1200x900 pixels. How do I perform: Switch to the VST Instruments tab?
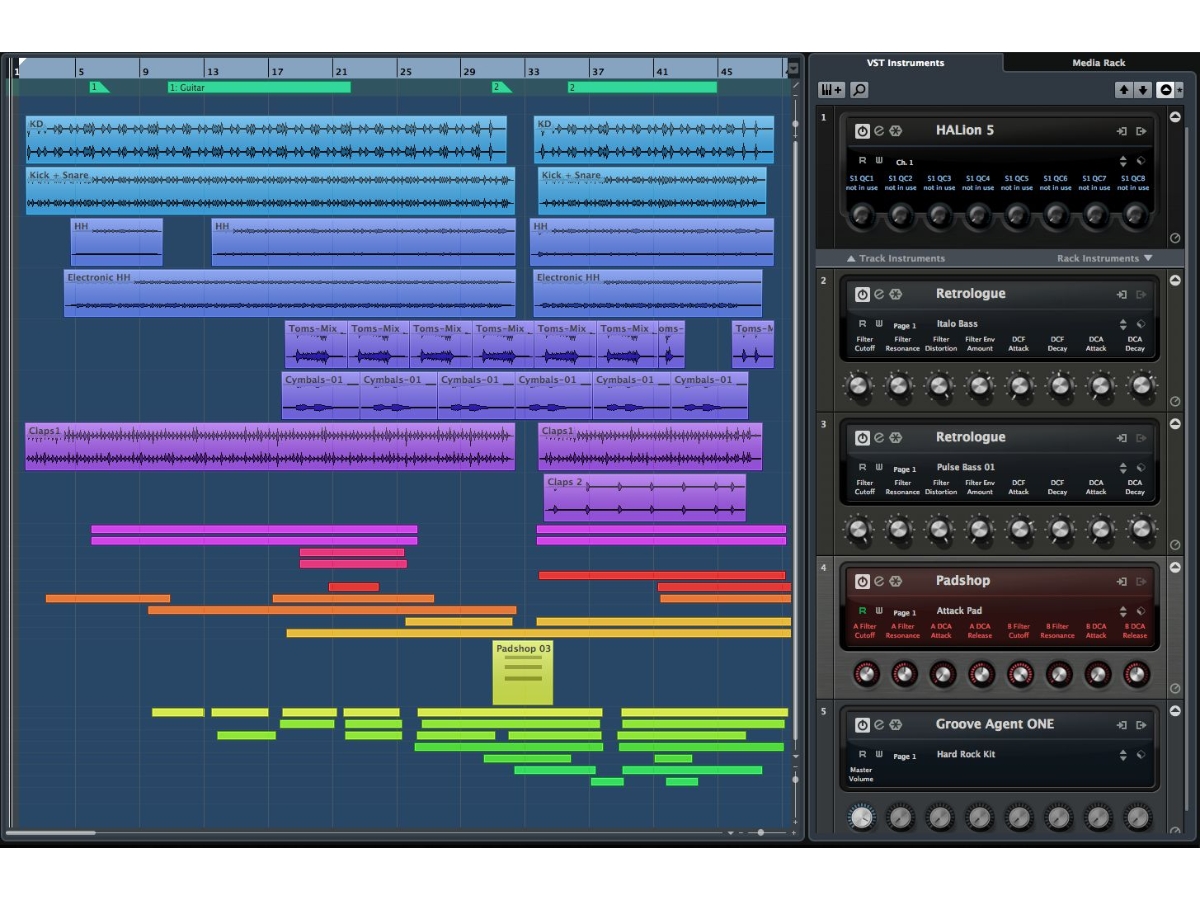point(906,62)
